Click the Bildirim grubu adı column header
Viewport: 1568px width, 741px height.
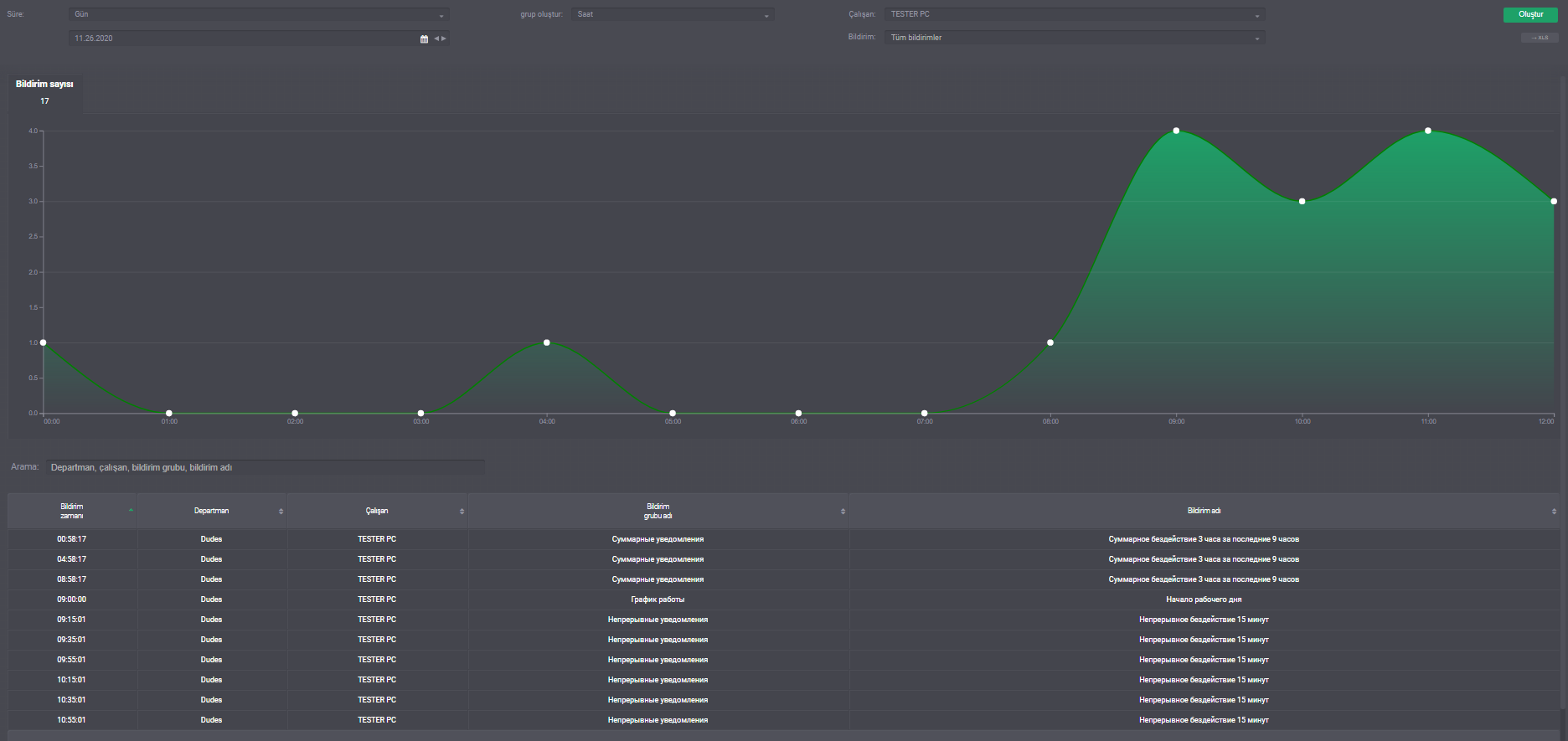658,511
